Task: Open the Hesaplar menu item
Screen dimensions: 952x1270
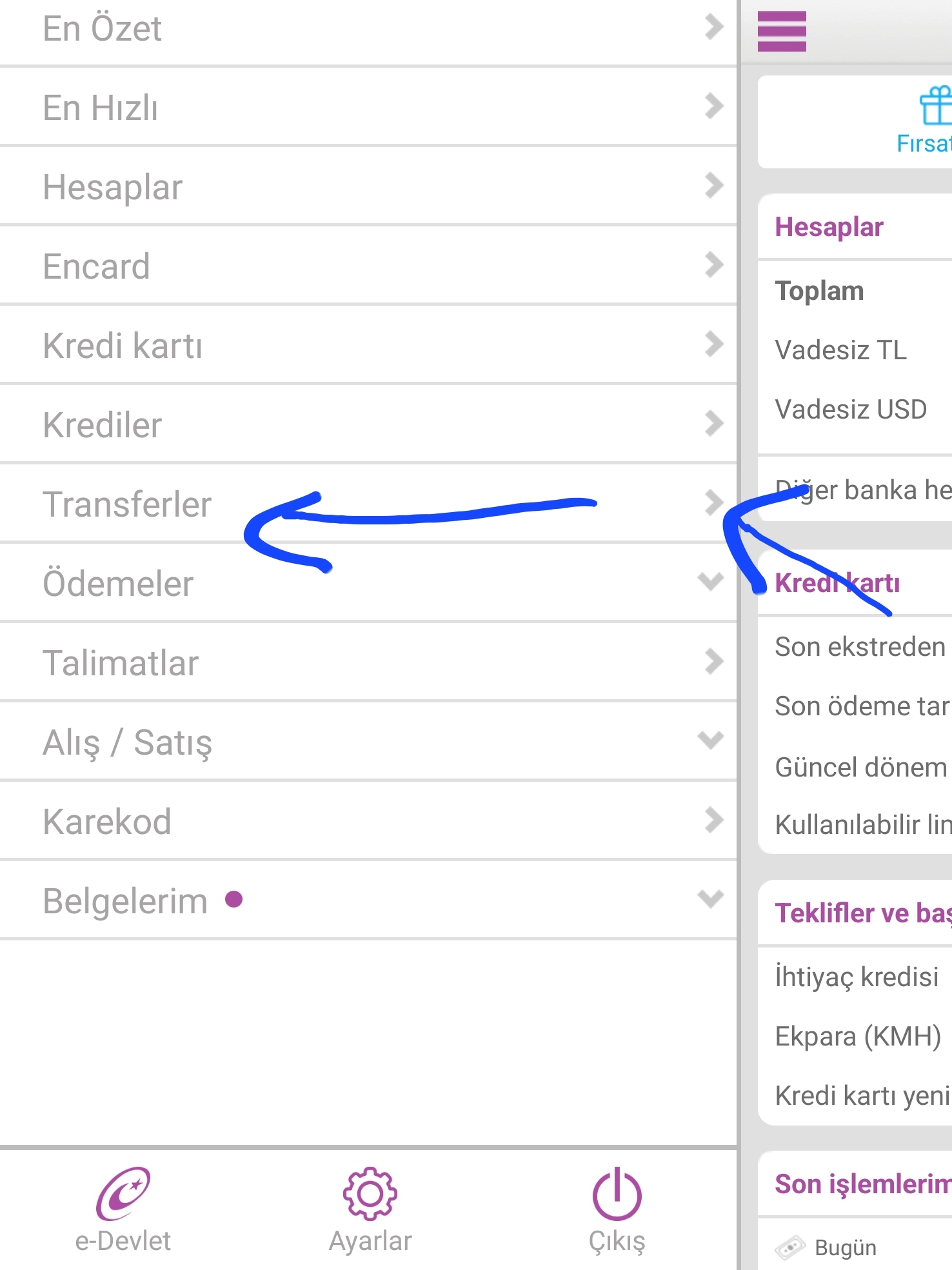Action: point(113,187)
